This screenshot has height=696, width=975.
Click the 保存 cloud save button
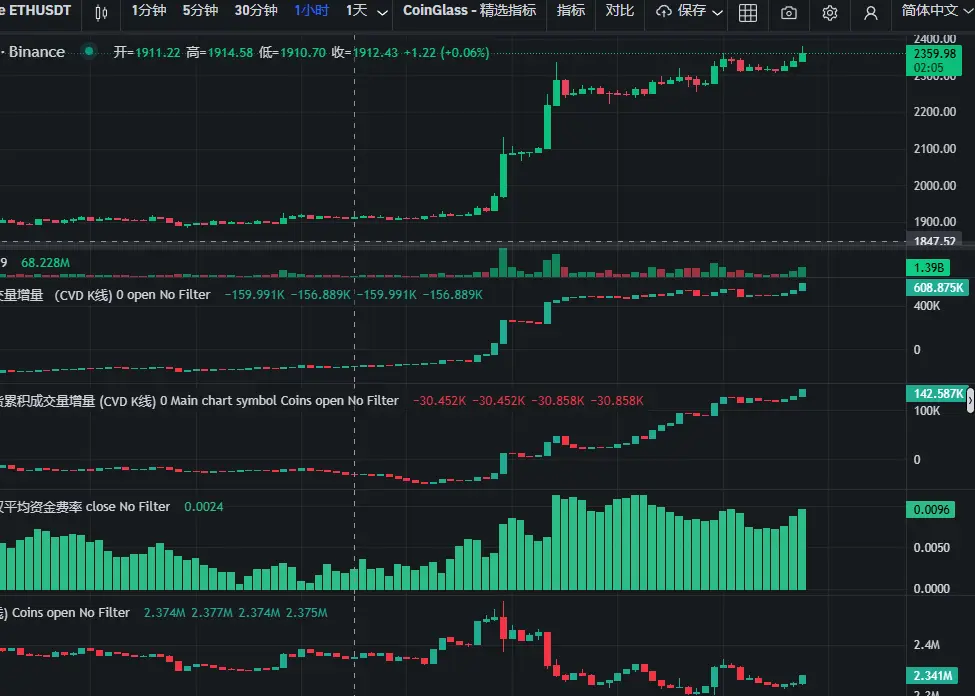click(681, 11)
